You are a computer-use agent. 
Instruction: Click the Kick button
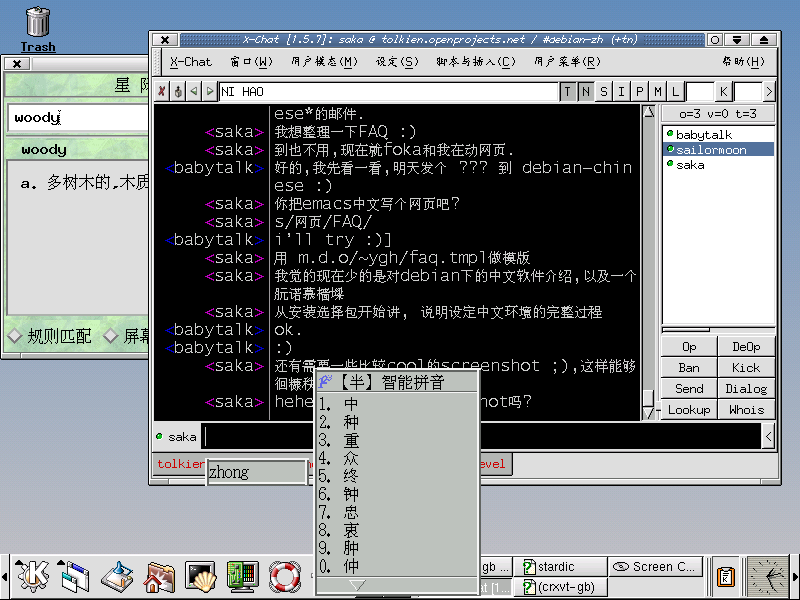coord(746,368)
